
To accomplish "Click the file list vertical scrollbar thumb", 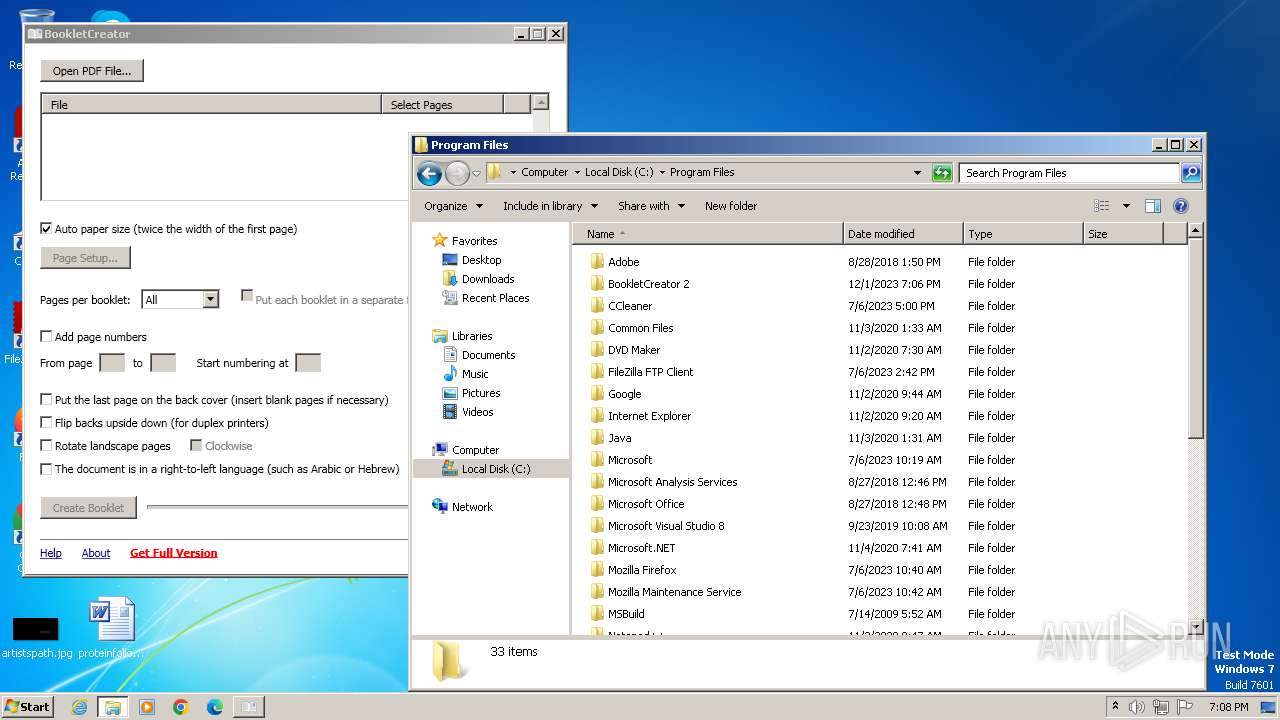I will 1195,337.
